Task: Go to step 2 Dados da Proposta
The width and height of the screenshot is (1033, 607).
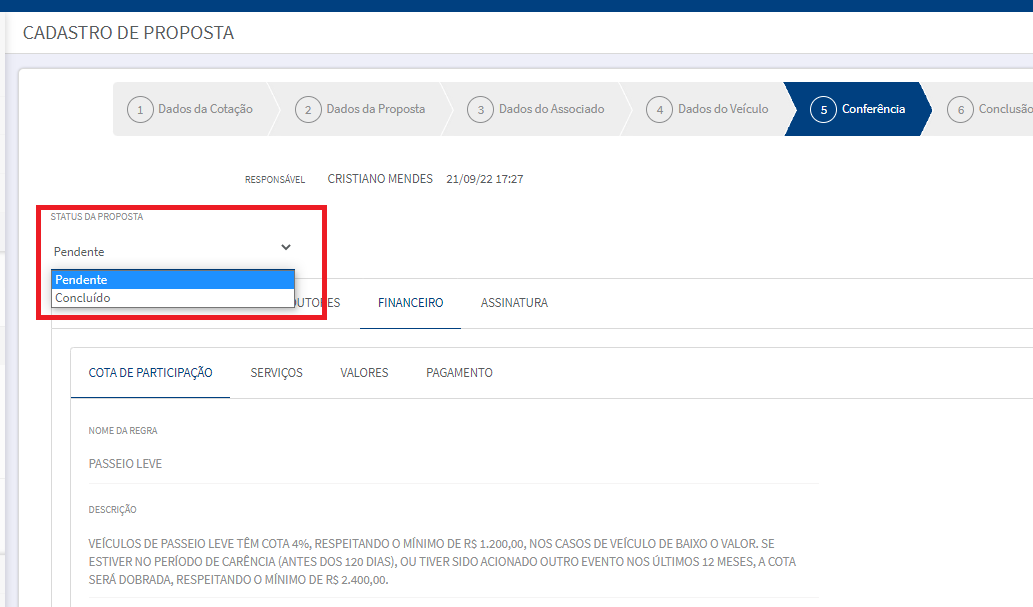Action: 362,109
